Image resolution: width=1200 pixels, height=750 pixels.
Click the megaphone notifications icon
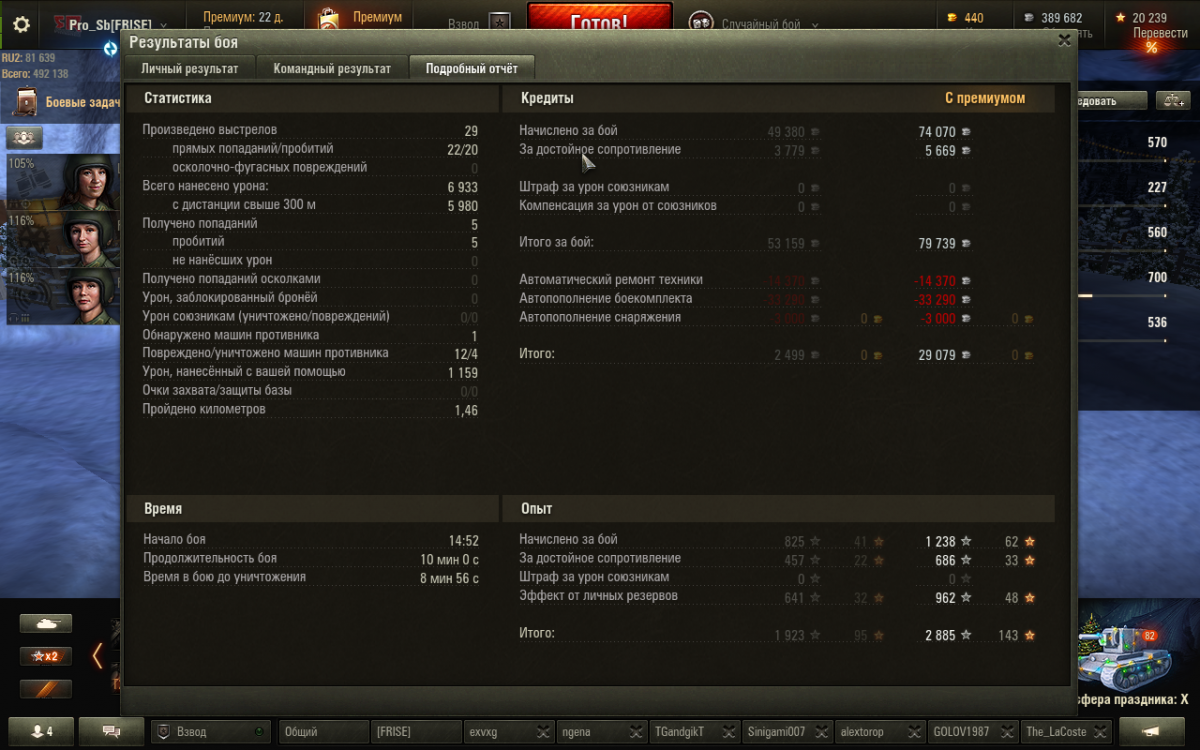pyautogui.click(x=1152, y=731)
